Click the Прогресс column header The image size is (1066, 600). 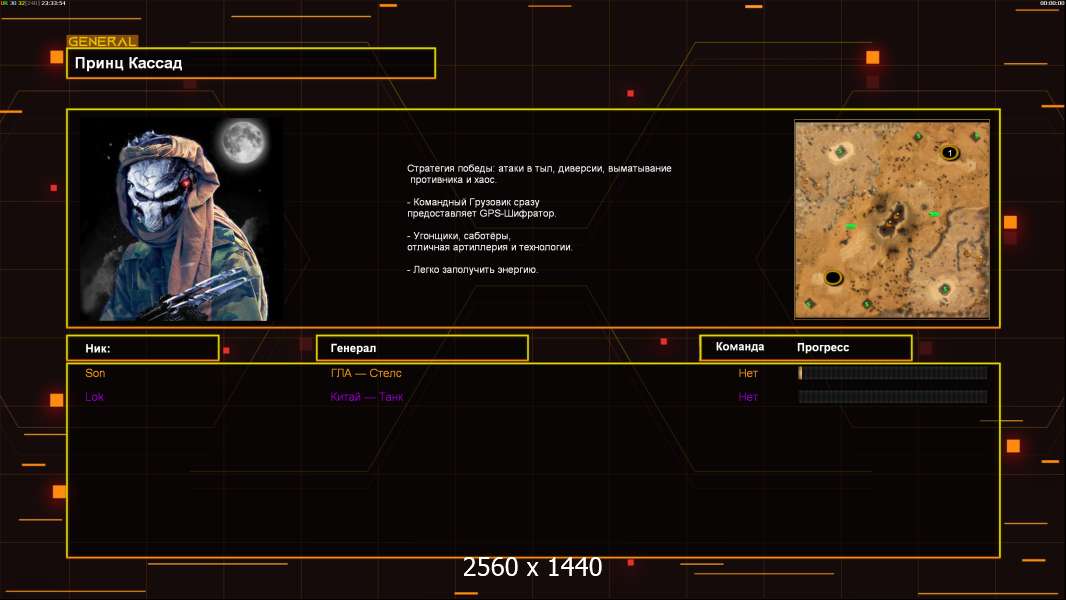[823, 347]
